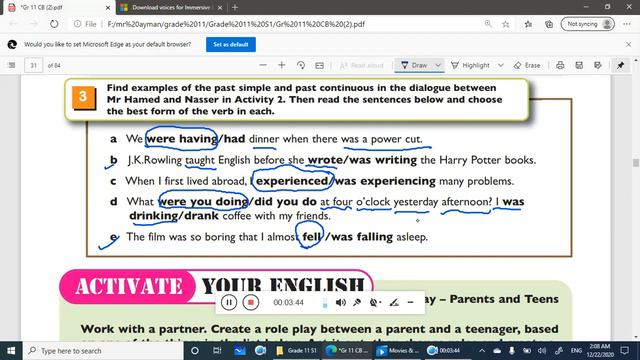Close the Gr 11 CB (2).pdf tab

click(x=108, y=7)
